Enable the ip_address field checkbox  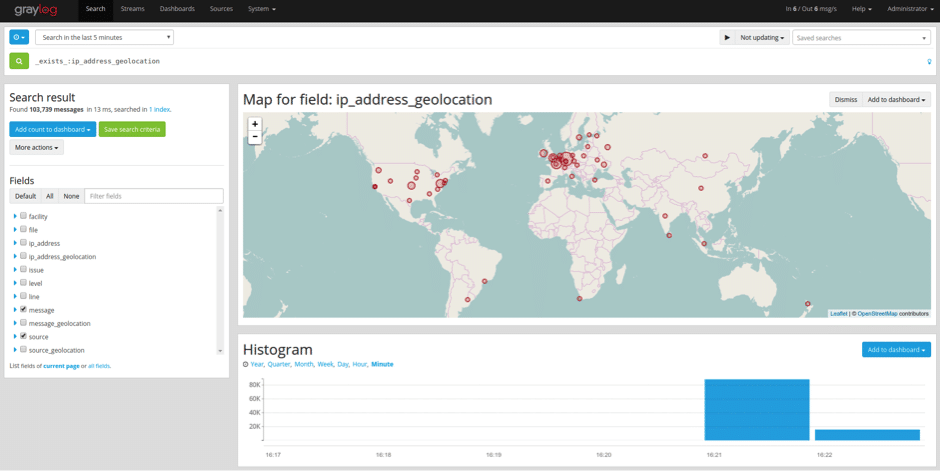[x=23, y=243]
